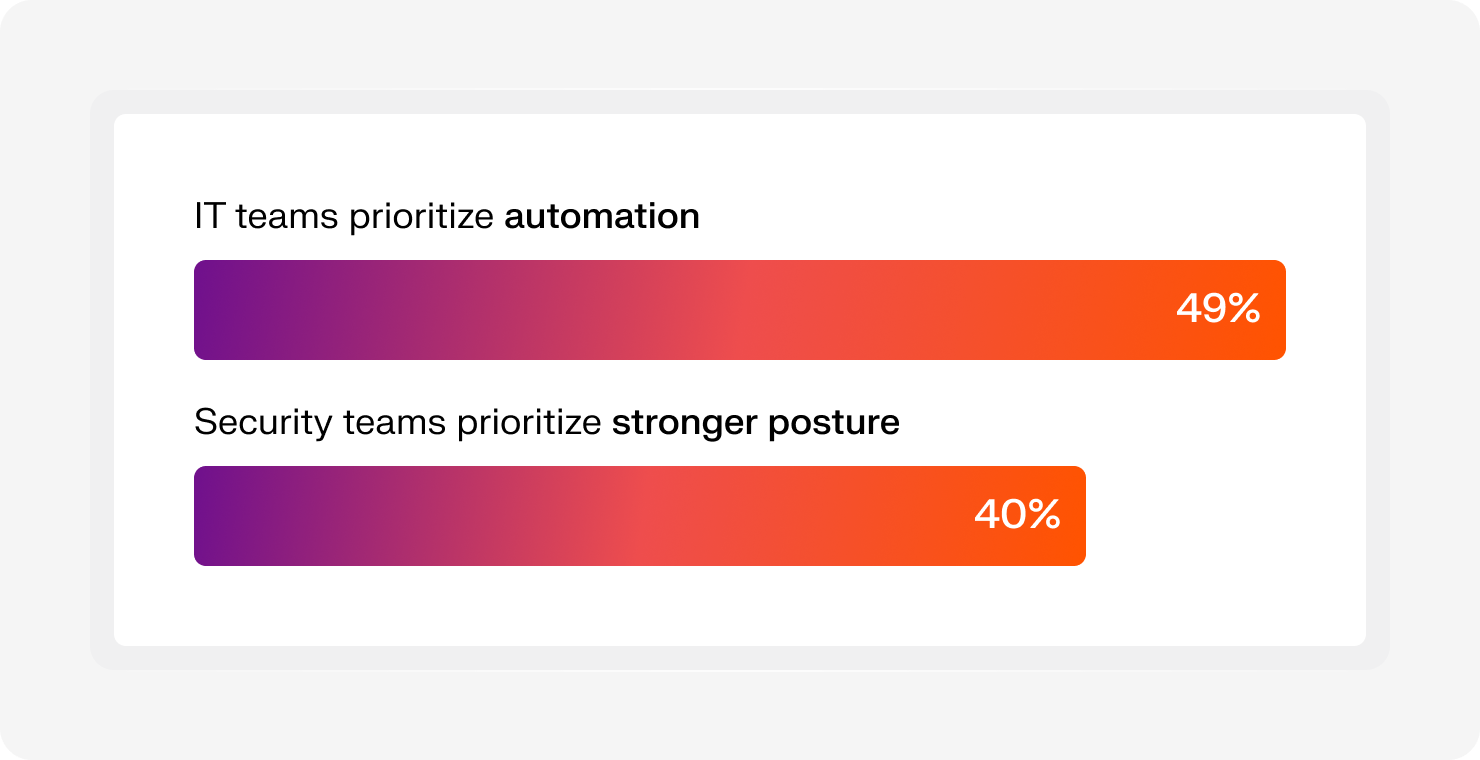Click the light gray frame around the white card
This screenshot has width=1480, height=760.
coord(740,102)
